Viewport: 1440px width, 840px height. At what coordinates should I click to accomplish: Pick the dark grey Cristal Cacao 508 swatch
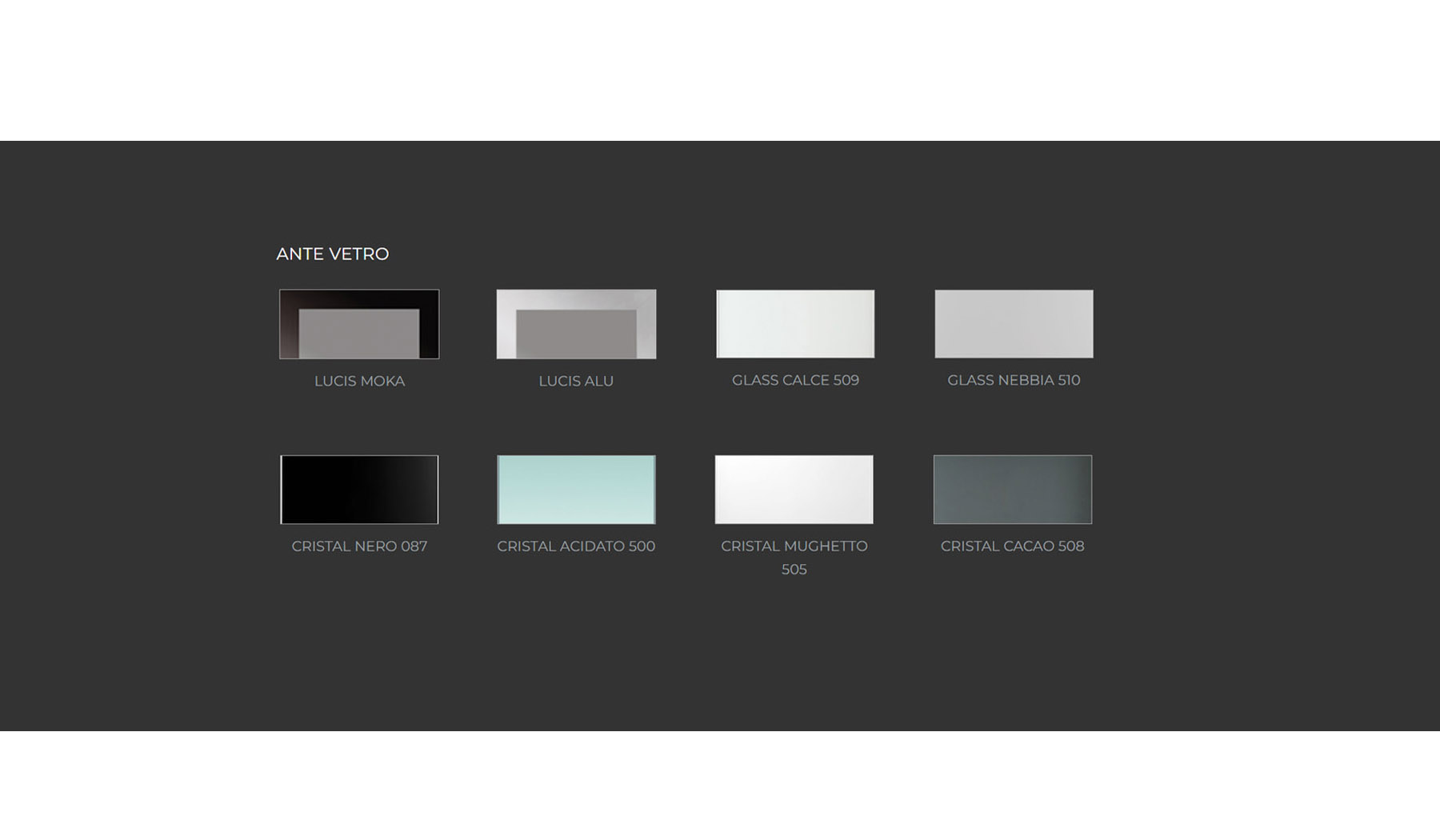click(x=1012, y=490)
